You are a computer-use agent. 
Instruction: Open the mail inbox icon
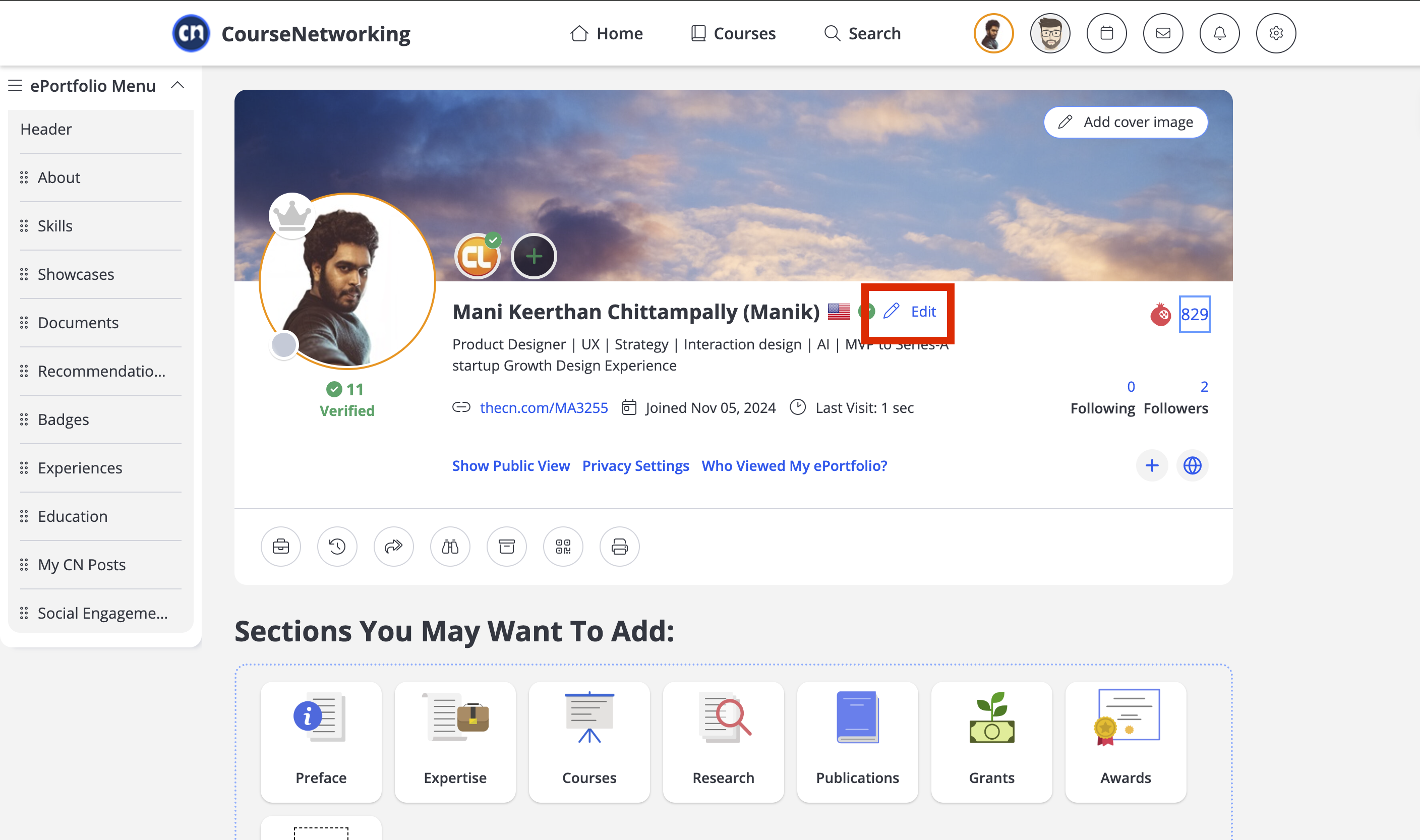pyautogui.click(x=1163, y=33)
